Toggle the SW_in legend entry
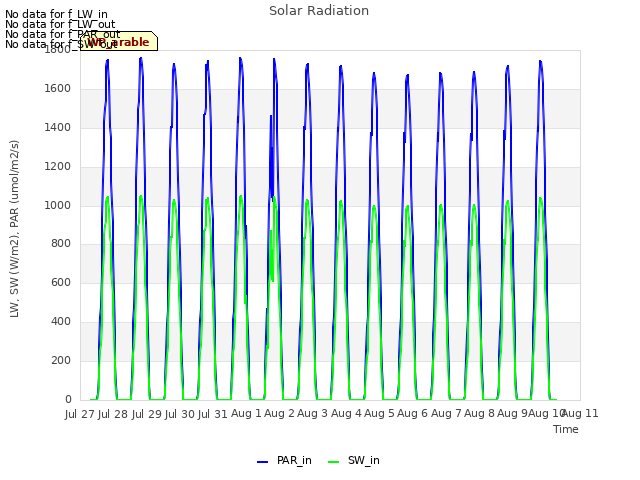Viewport: 640px width, 480px height. point(353,460)
